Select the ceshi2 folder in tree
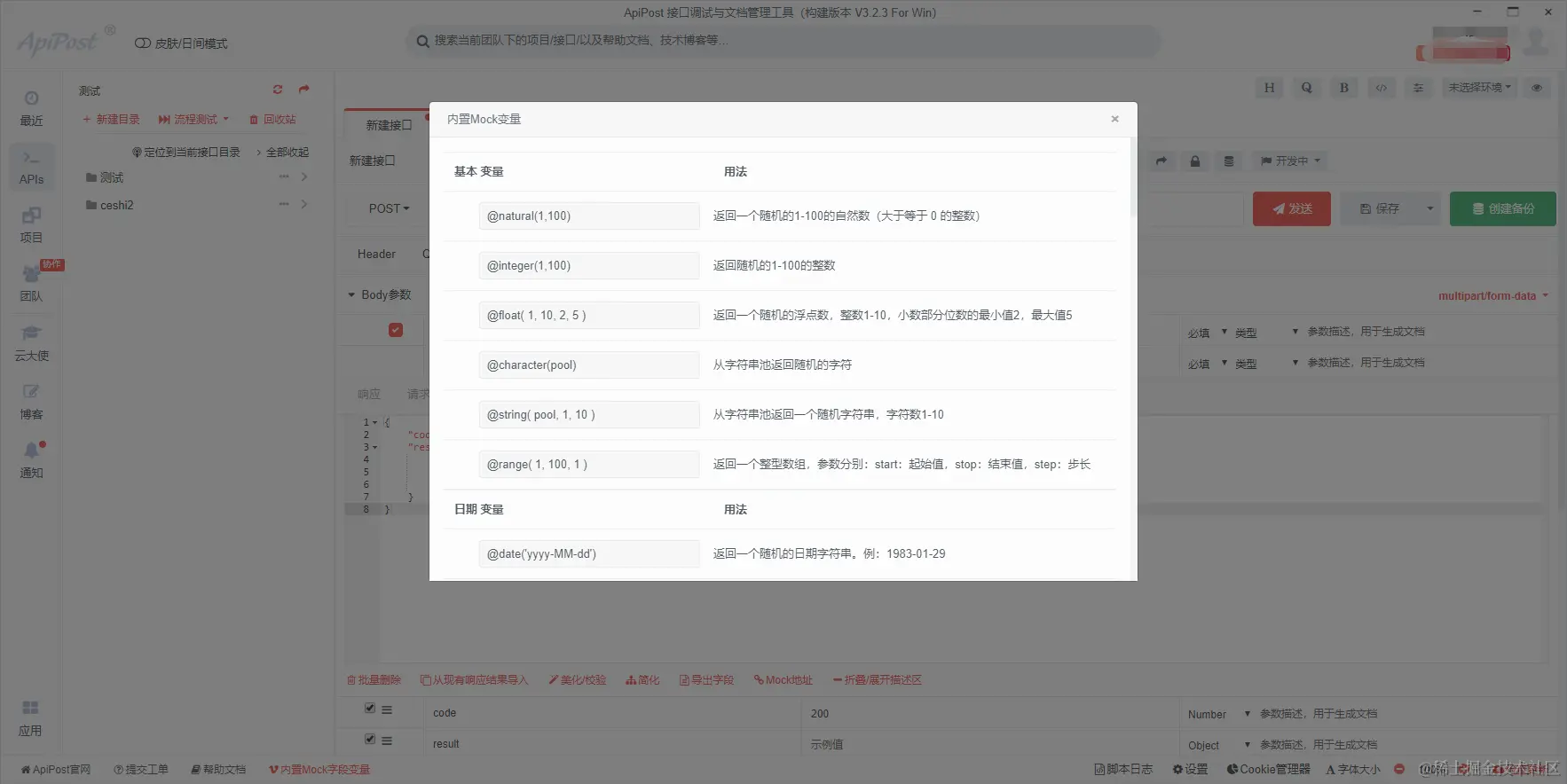Viewport: 1567px width, 784px height. coord(110,205)
